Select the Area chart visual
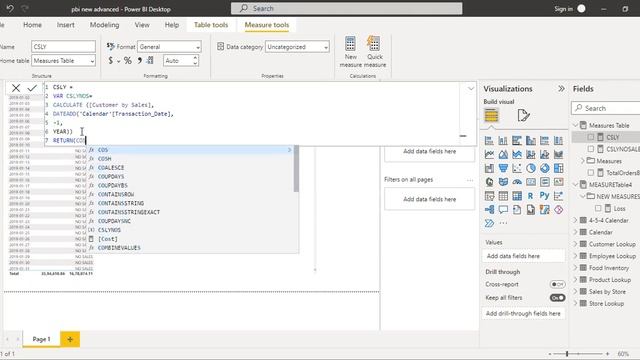This screenshot has height=360, width=640. click(503, 155)
